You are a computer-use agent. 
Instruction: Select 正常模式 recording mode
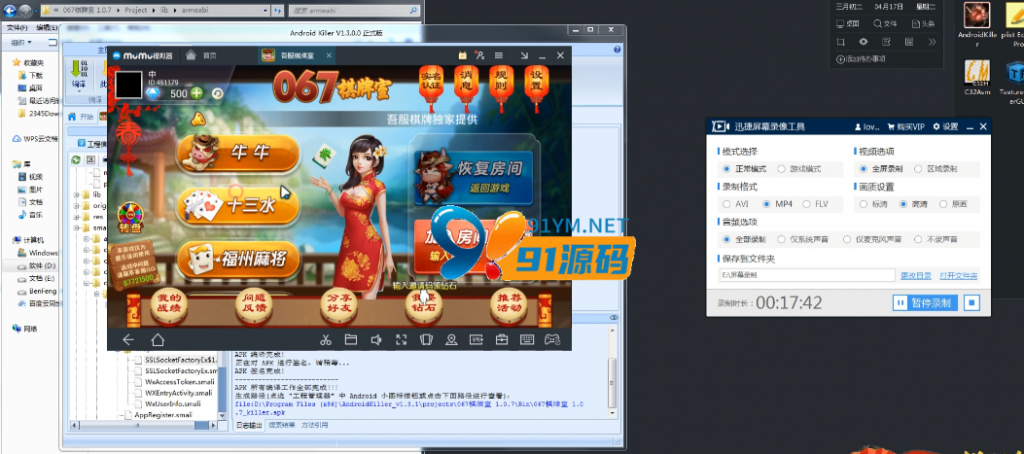click(x=744, y=169)
